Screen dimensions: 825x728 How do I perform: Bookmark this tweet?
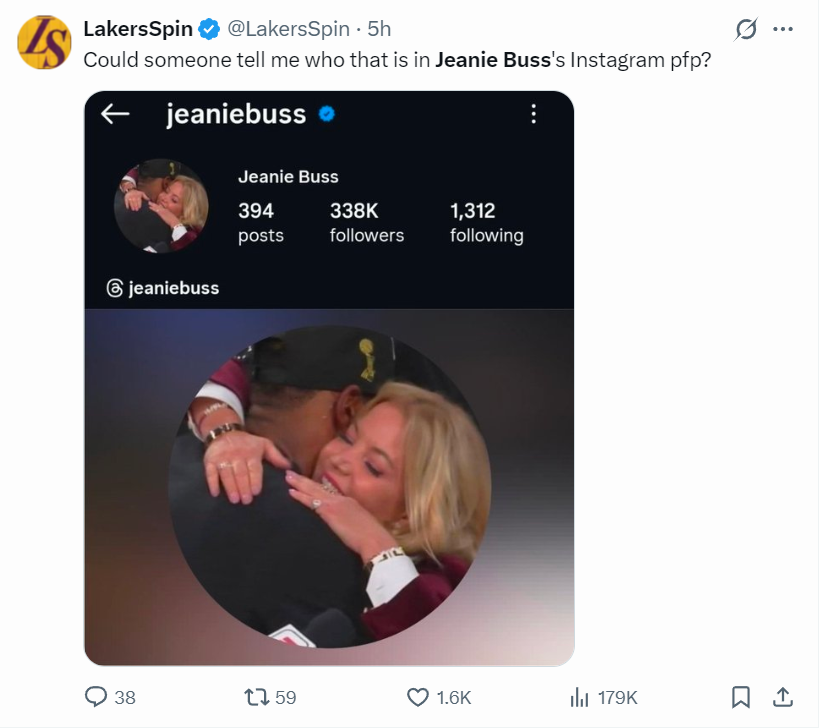tap(741, 697)
